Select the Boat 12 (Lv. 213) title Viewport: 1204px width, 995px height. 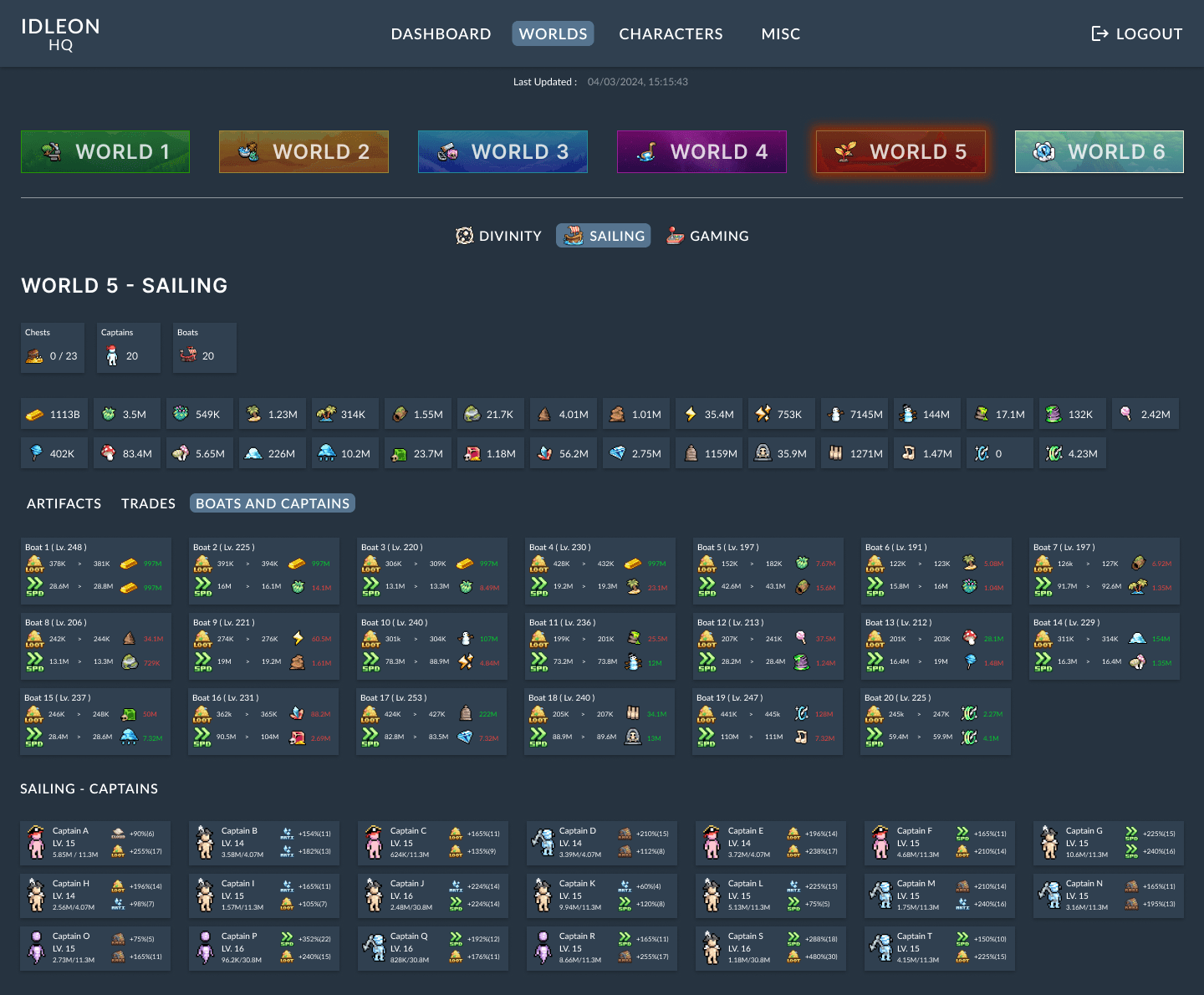(730, 622)
